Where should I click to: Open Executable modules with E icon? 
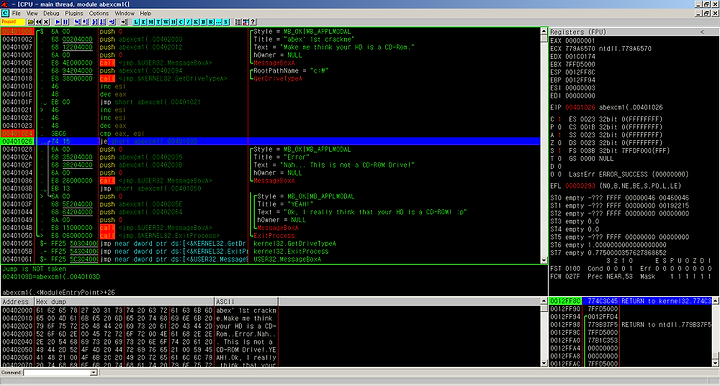[144, 22]
